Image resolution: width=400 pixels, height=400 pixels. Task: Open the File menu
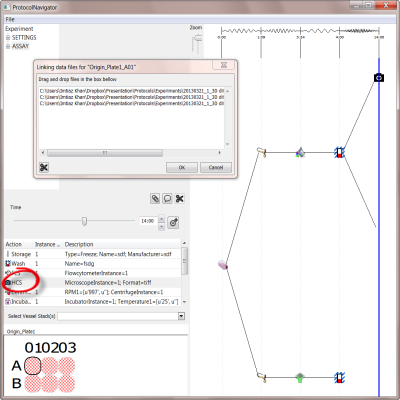10,19
